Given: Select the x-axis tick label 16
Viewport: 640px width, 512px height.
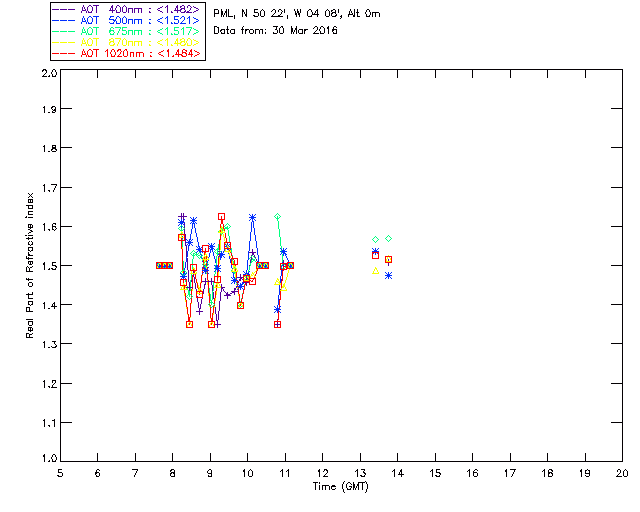Looking at the screenshot, I should (x=473, y=474).
